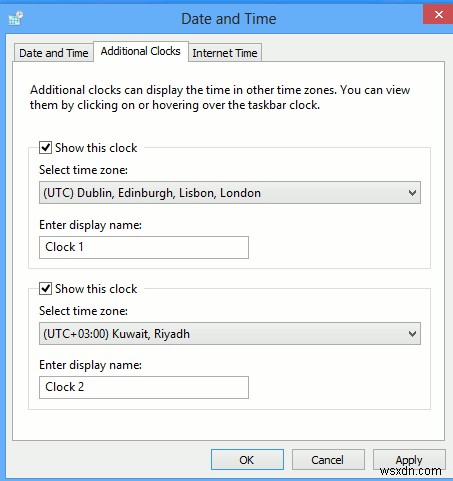Click the Clock 1 display name field
Screen dimensions: 453x481
(x=144, y=247)
